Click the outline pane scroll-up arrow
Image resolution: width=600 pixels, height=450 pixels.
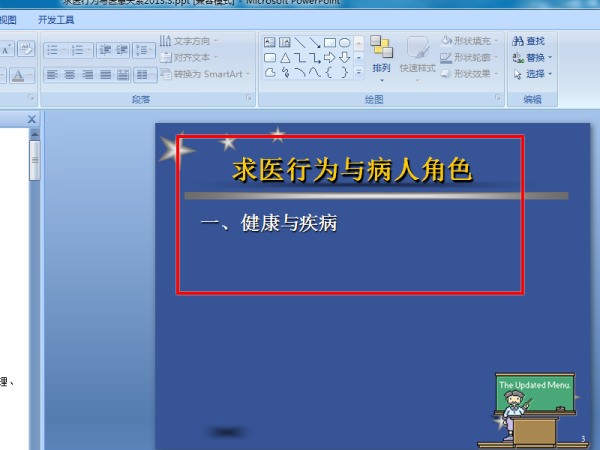point(35,134)
